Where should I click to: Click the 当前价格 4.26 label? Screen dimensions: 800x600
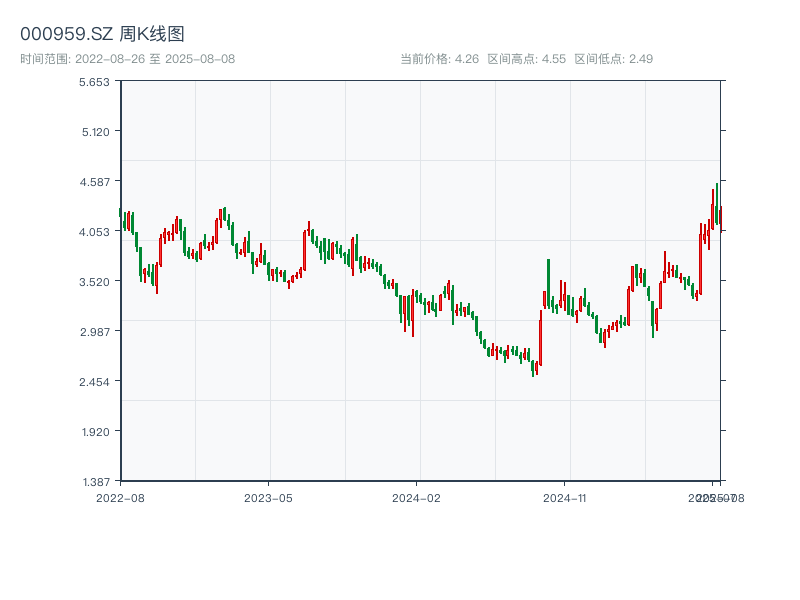[439, 59]
